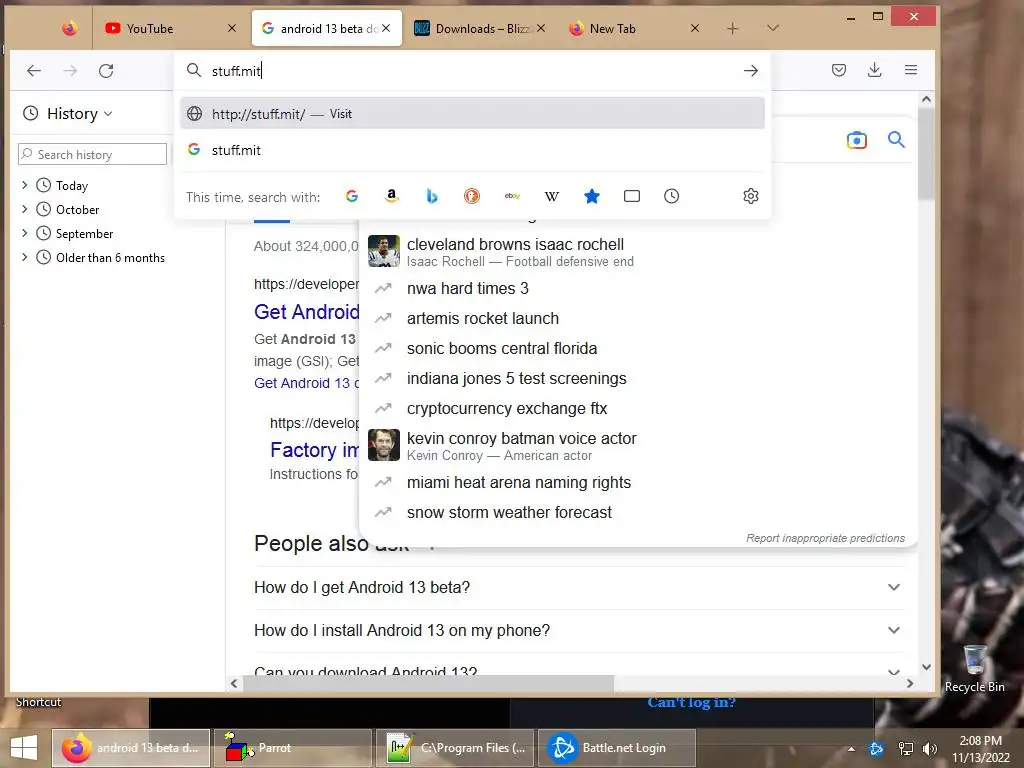Search in History clock icon

[671, 196]
